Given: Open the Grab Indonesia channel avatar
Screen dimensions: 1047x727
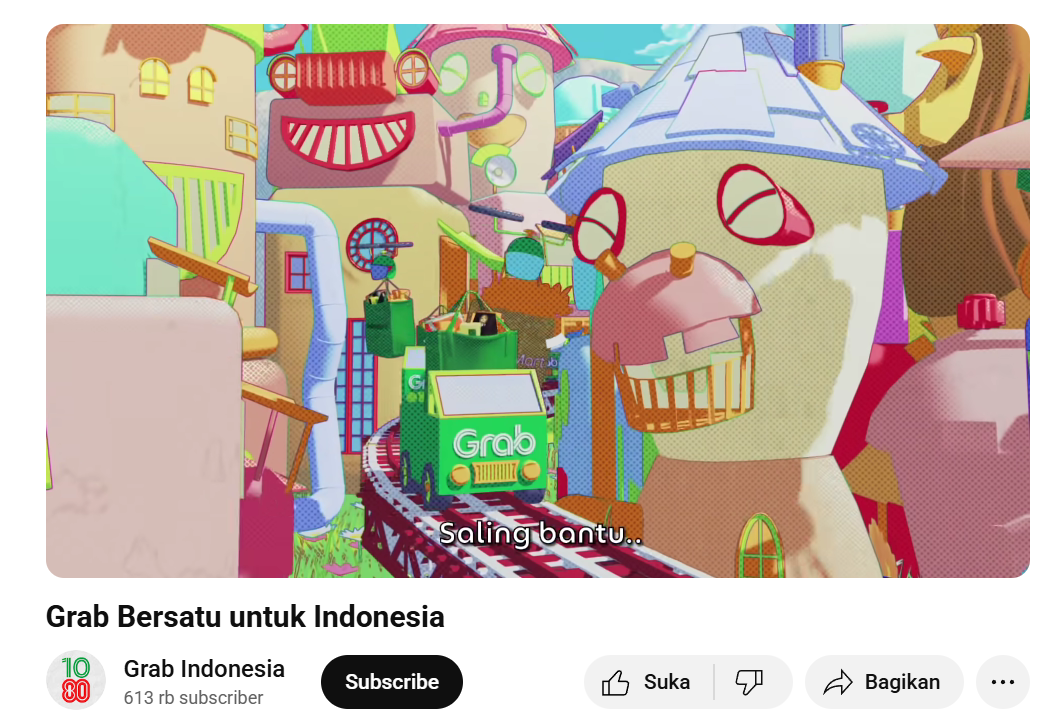Looking at the screenshot, I should coord(76,680).
